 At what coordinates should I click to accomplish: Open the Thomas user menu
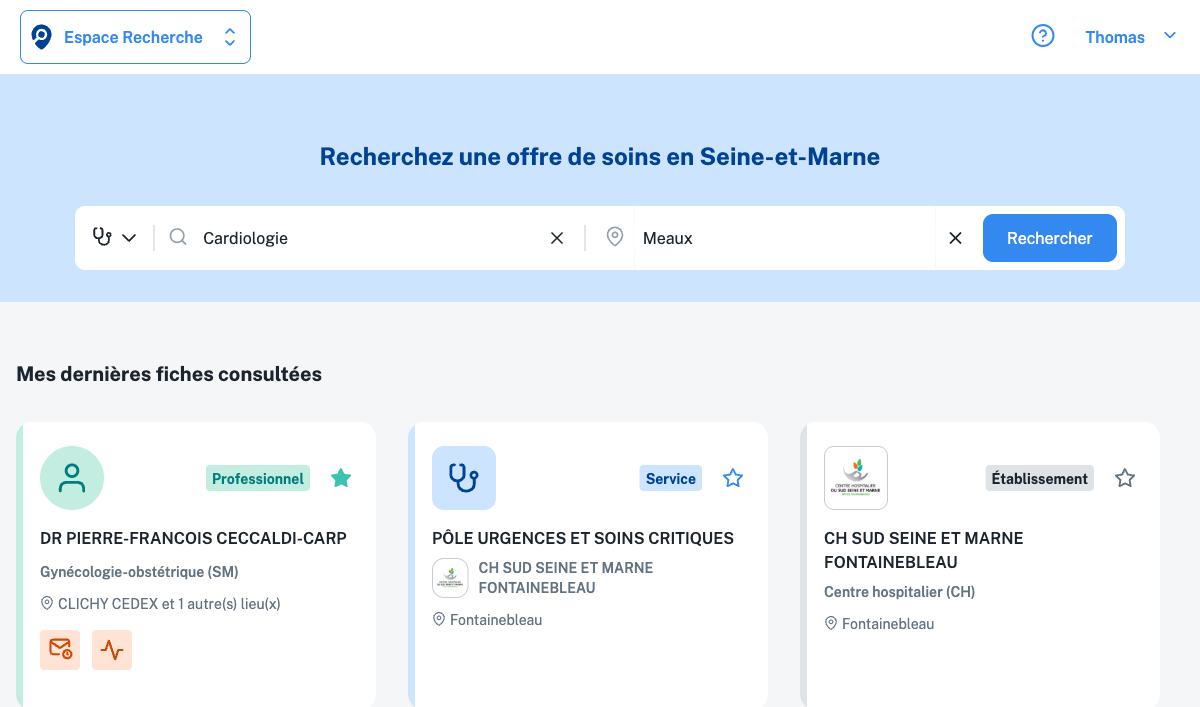[x=1130, y=37]
